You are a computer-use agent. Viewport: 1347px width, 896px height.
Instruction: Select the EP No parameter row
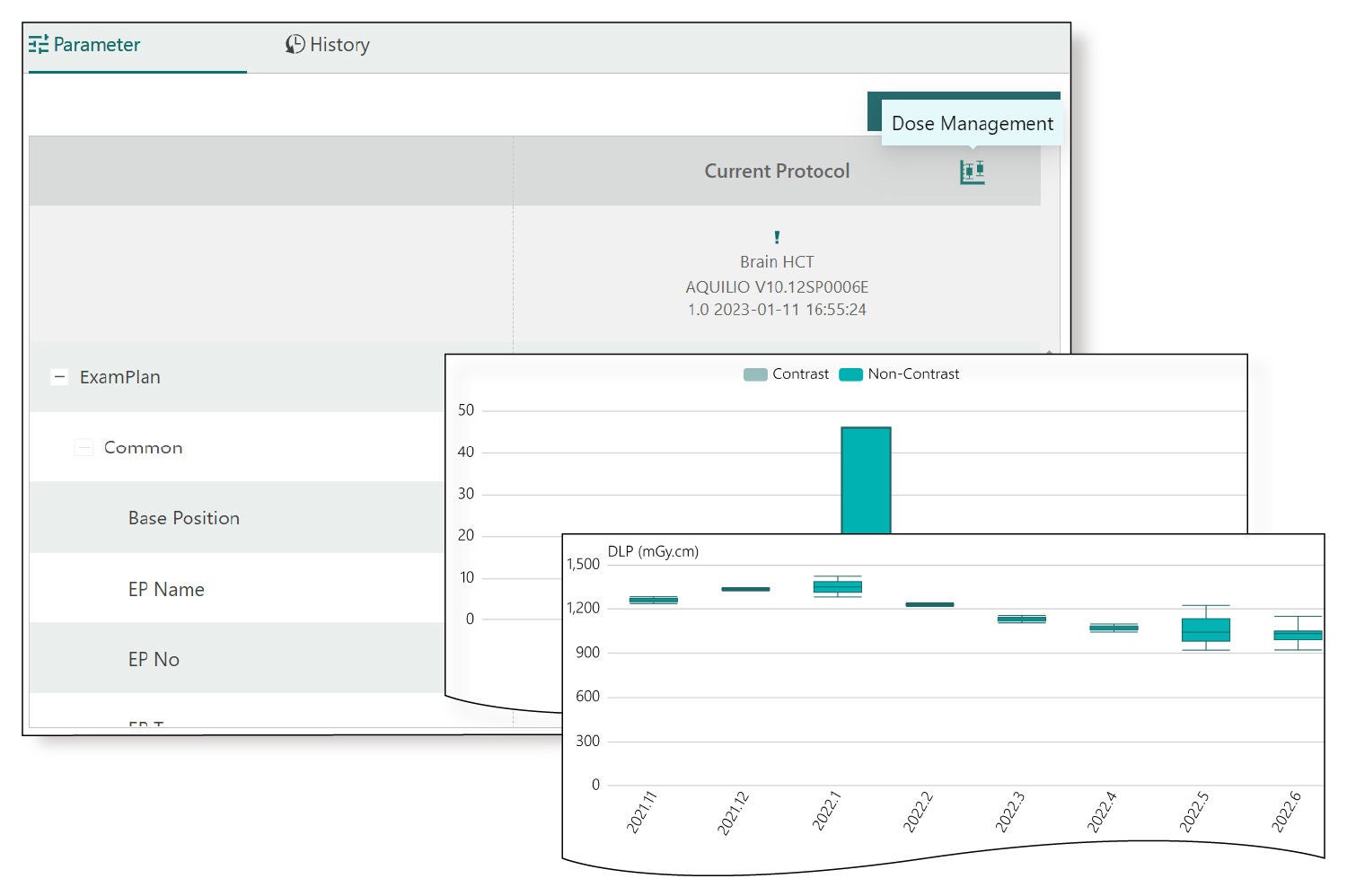point(237,659)
